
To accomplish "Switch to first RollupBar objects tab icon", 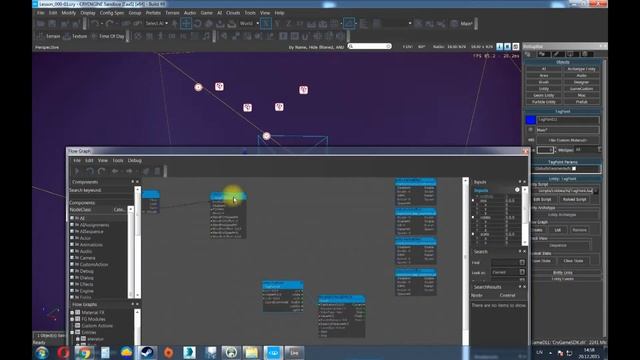I will coord(528,54).
